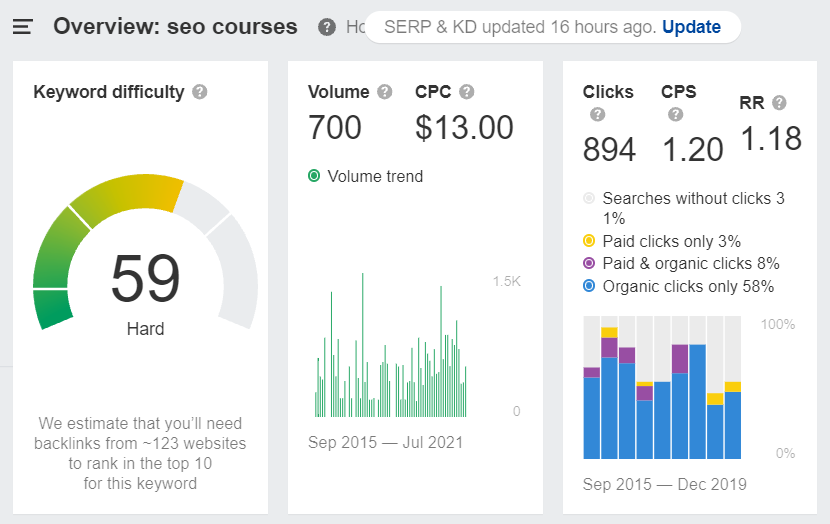Toggle Paid & organic clicks legend item

(589, 264)
